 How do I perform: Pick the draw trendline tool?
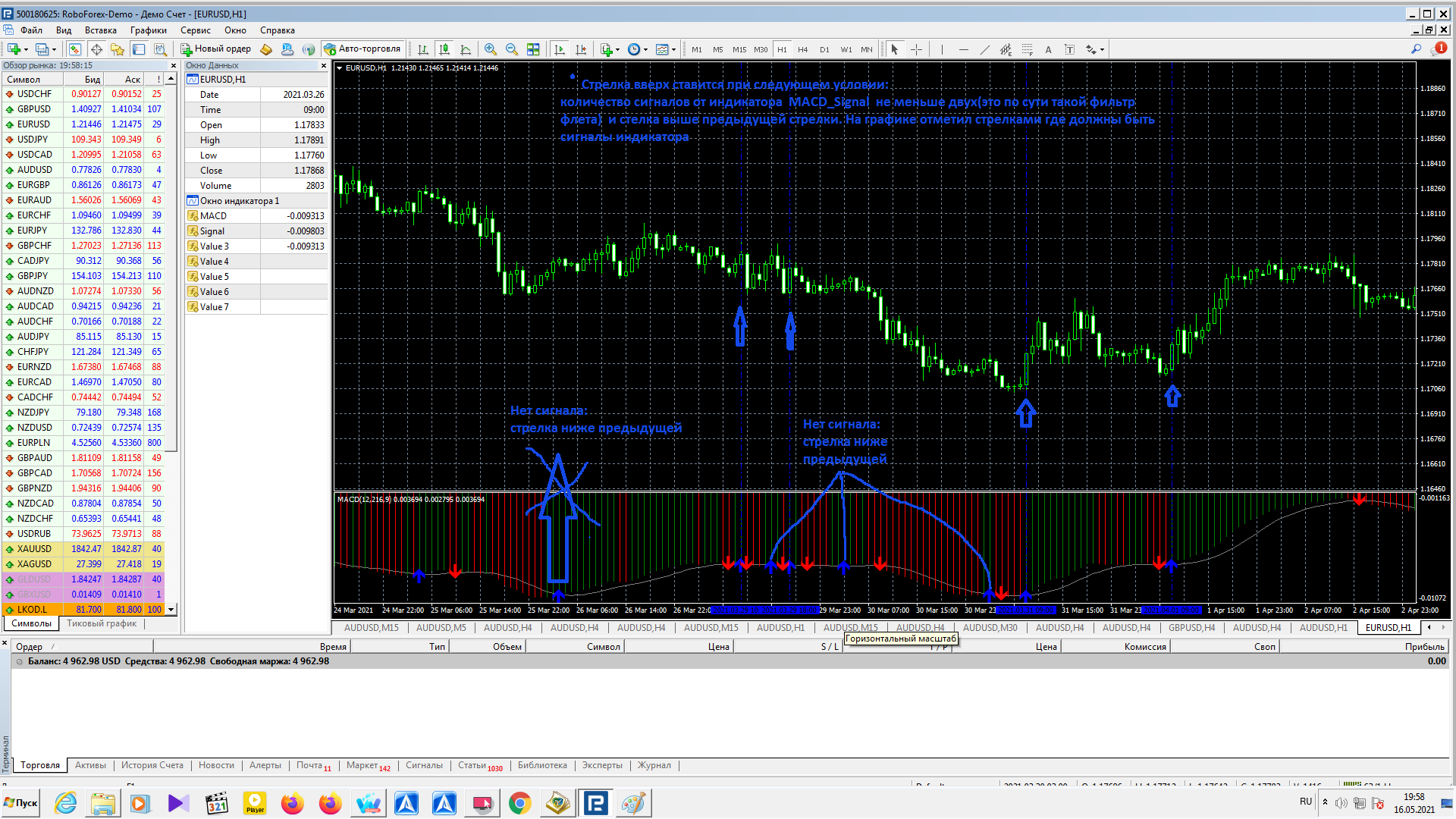[984, 49]
